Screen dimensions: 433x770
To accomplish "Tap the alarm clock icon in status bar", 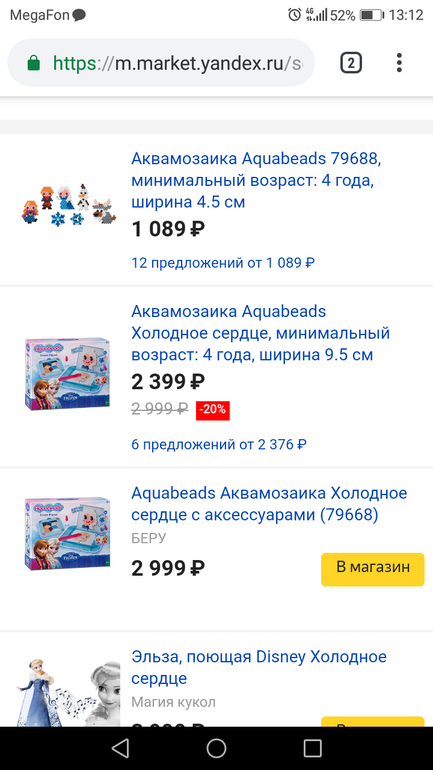I will 294,15.
